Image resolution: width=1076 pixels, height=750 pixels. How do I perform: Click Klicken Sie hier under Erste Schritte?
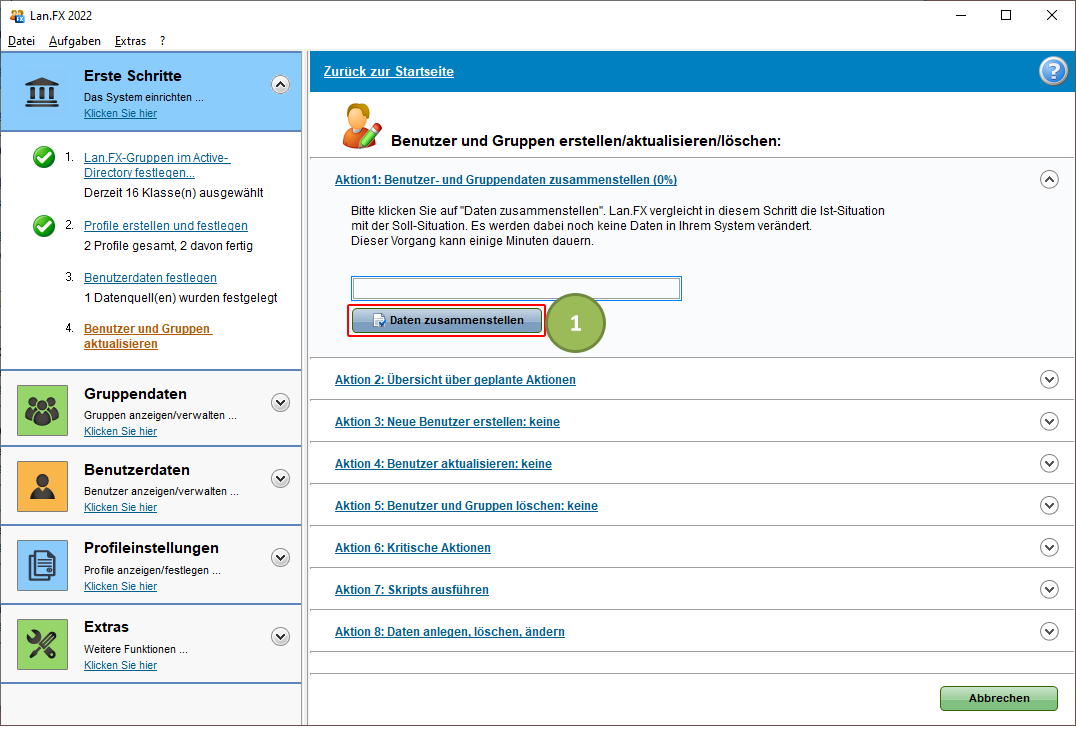tap(120, 113)
